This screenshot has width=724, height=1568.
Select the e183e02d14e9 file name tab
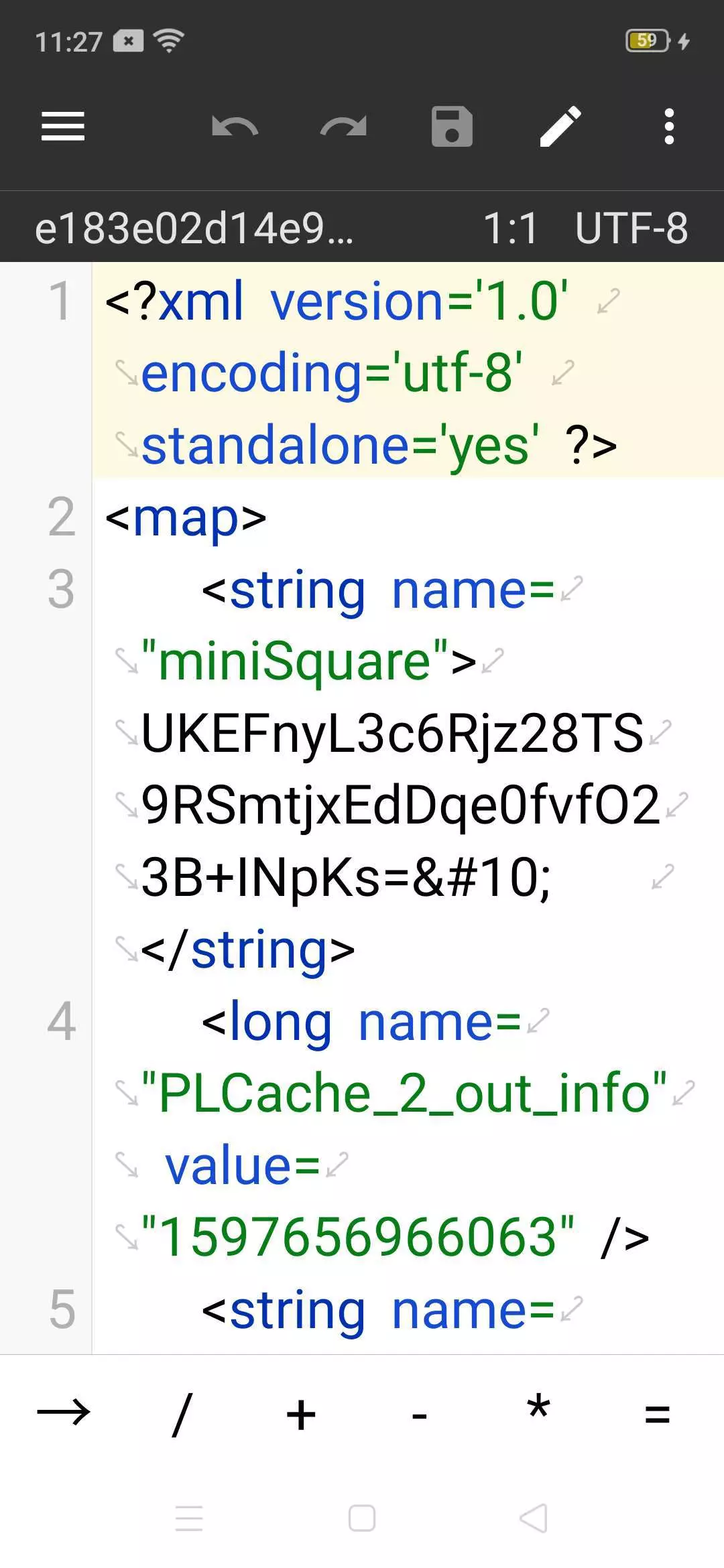pos(194,228)
